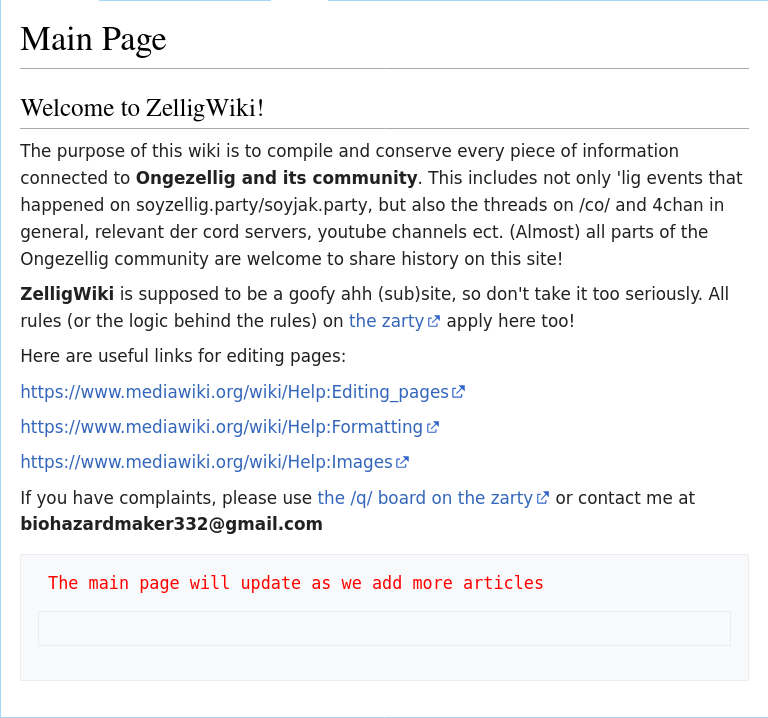Image resolution: width=768 pixels, height=718 pixels.
Task: Click the 'Welcome to ZelligWiki!' heading
Action: pos(142,108)
